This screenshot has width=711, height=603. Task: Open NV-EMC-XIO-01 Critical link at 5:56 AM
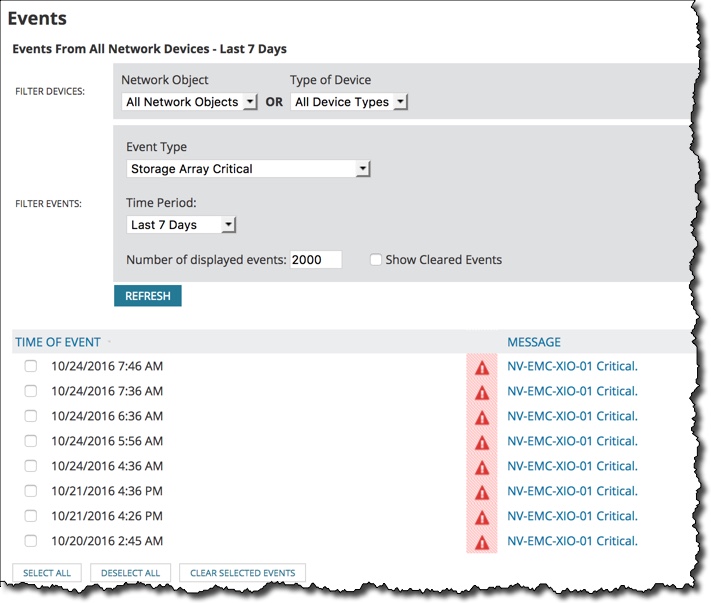tap(572, 441)
